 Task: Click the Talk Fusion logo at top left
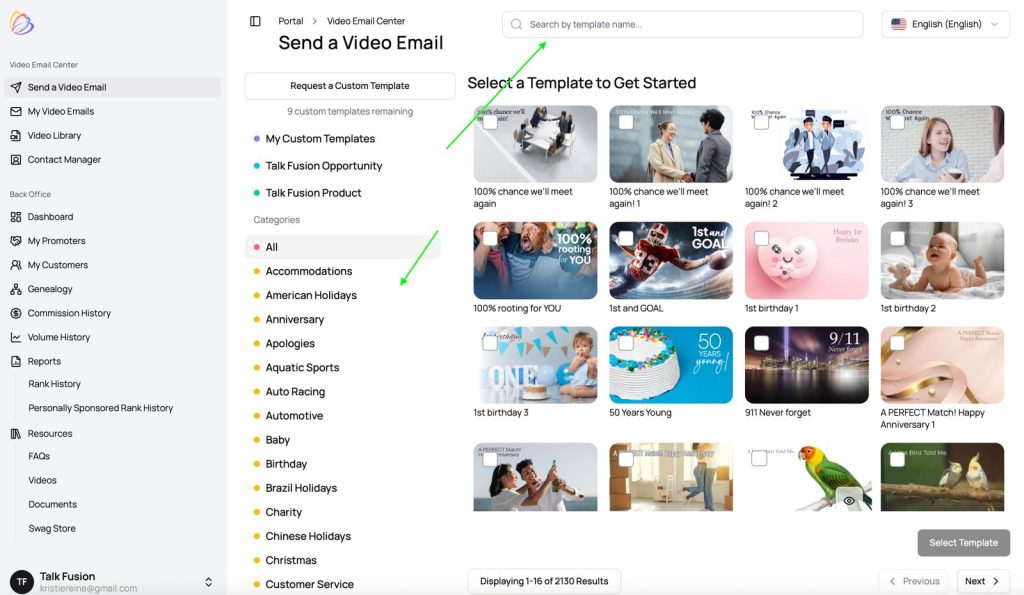click(x=22, y=23)
